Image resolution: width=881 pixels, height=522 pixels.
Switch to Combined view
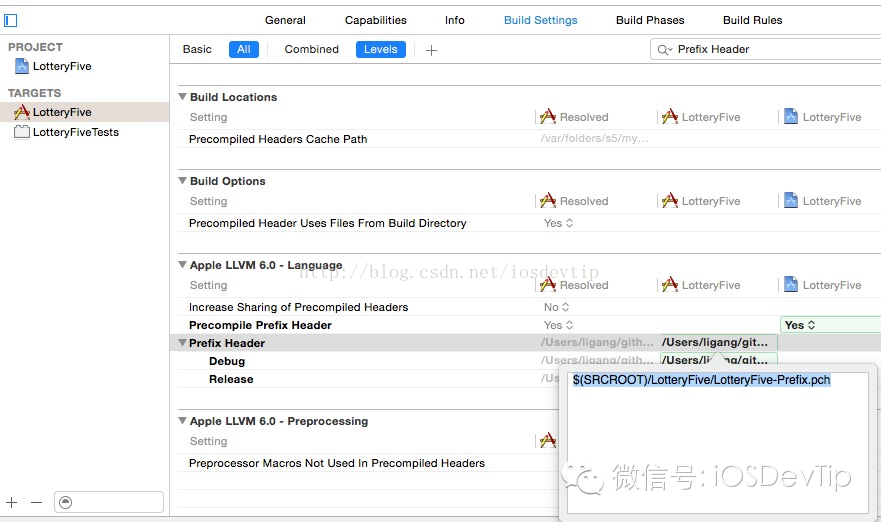pyautogui.click(x=311, y=49)
